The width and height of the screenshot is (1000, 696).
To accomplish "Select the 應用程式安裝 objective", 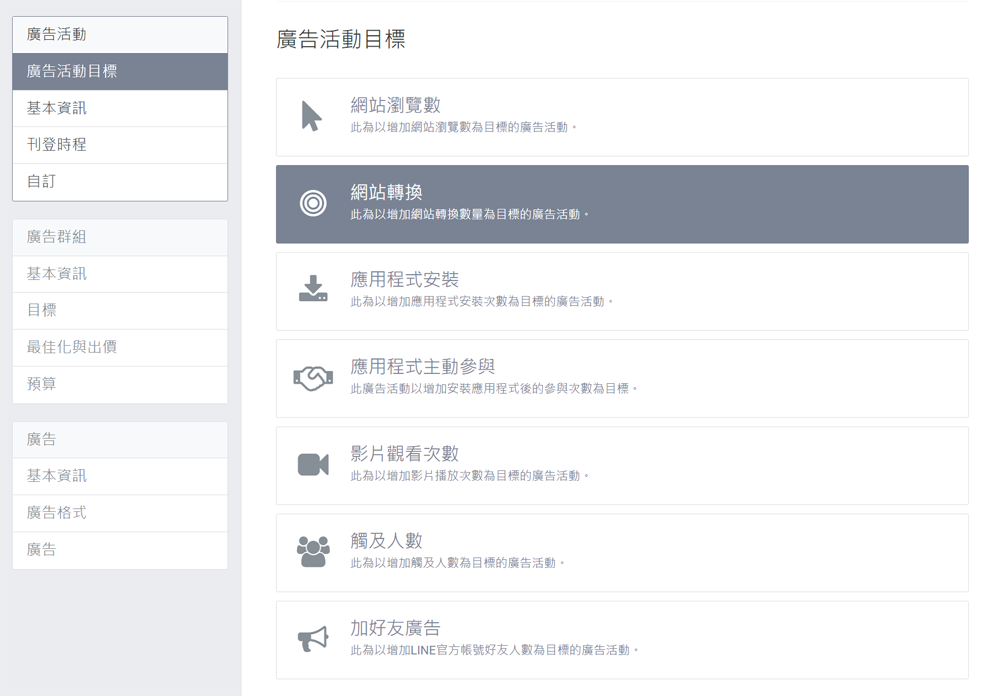I will pos(620,290).
